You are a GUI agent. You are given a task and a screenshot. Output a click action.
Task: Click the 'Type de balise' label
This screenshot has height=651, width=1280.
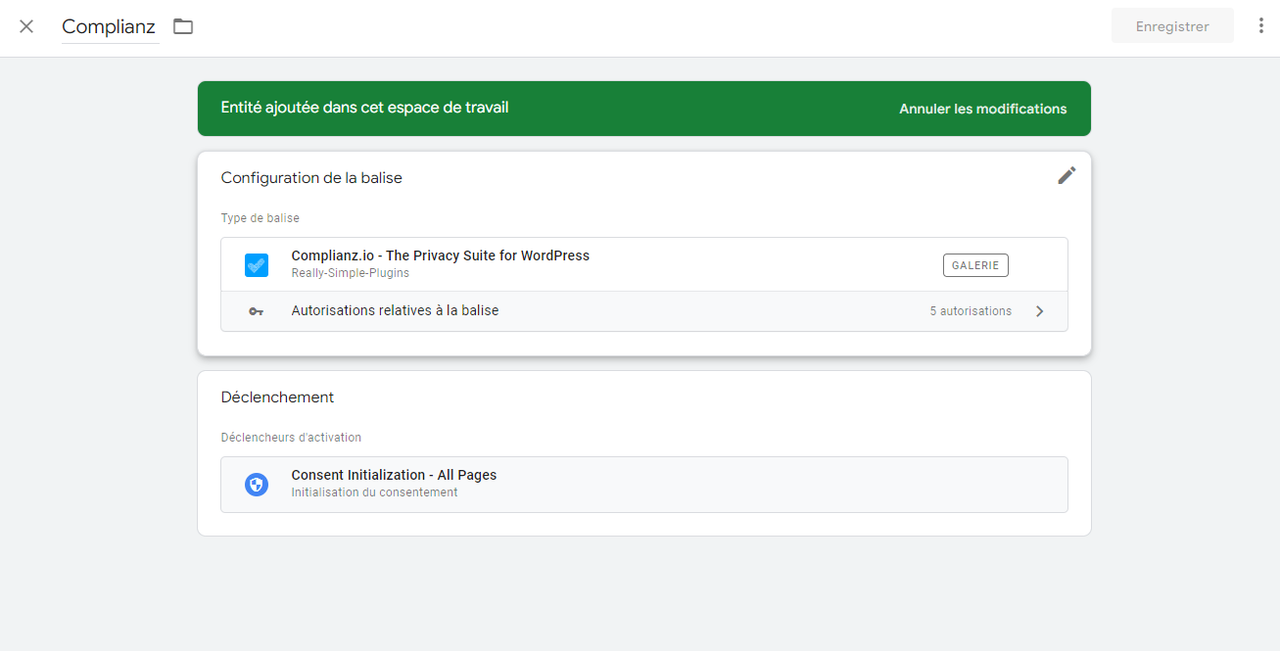[260, 218]
